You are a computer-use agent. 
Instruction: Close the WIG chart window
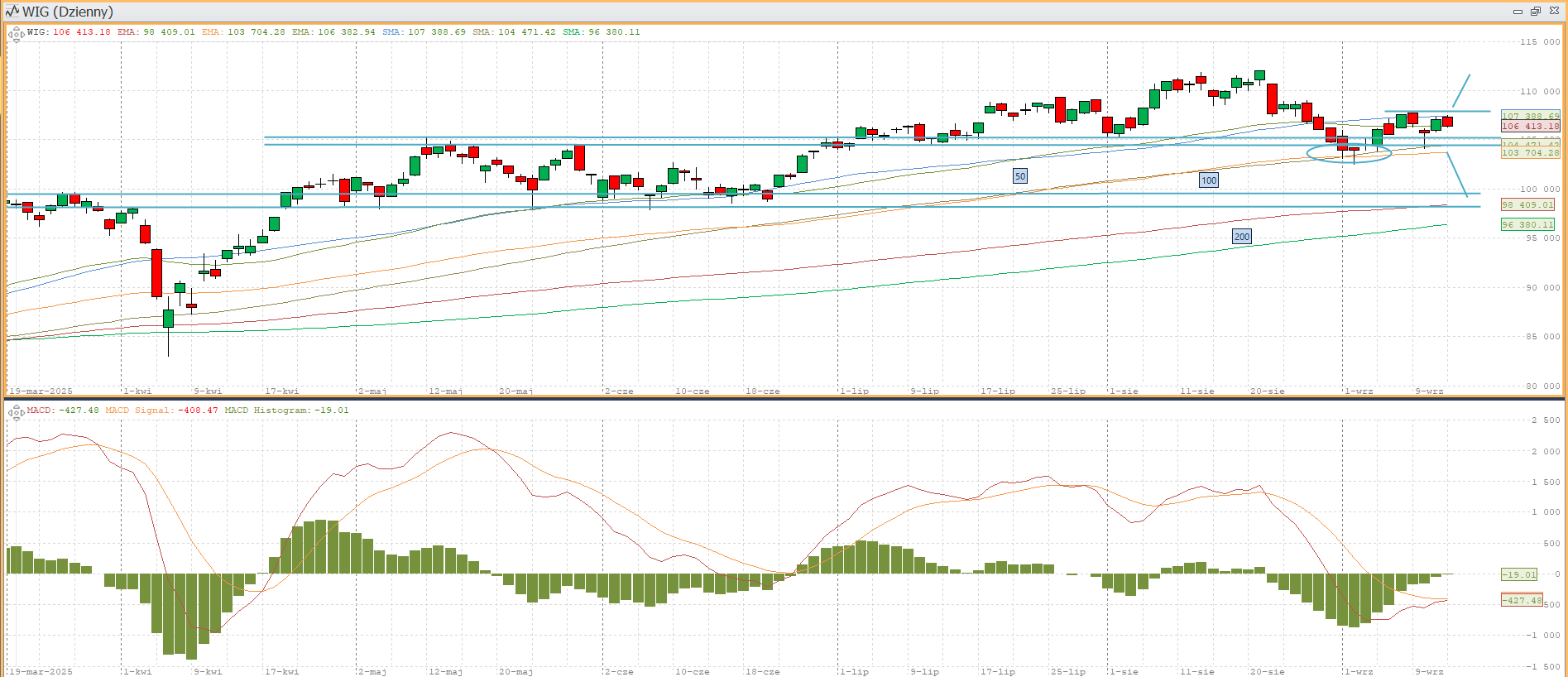tap(1554, 12)
